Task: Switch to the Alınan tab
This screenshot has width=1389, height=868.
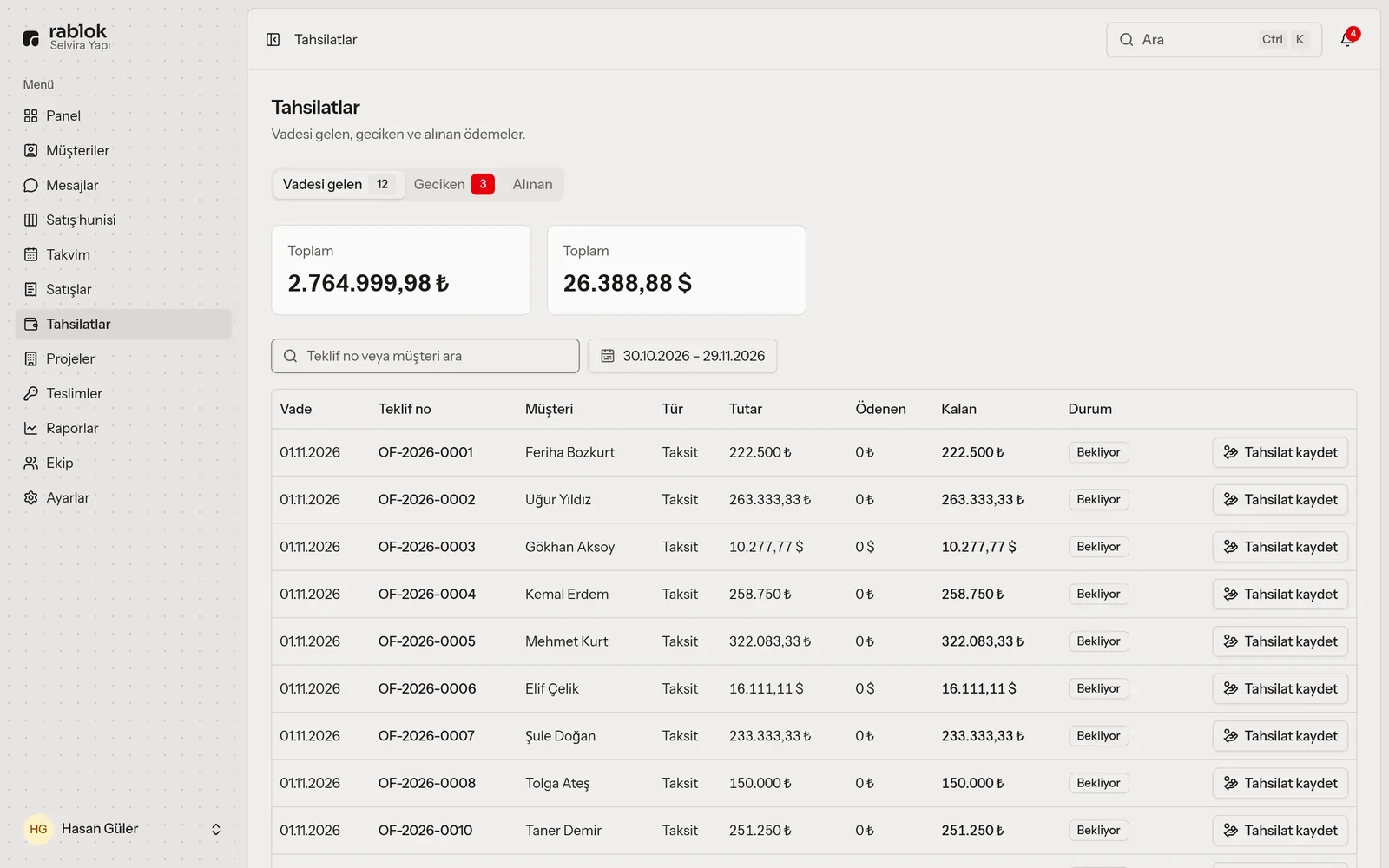Action: [x=532, y=184]
